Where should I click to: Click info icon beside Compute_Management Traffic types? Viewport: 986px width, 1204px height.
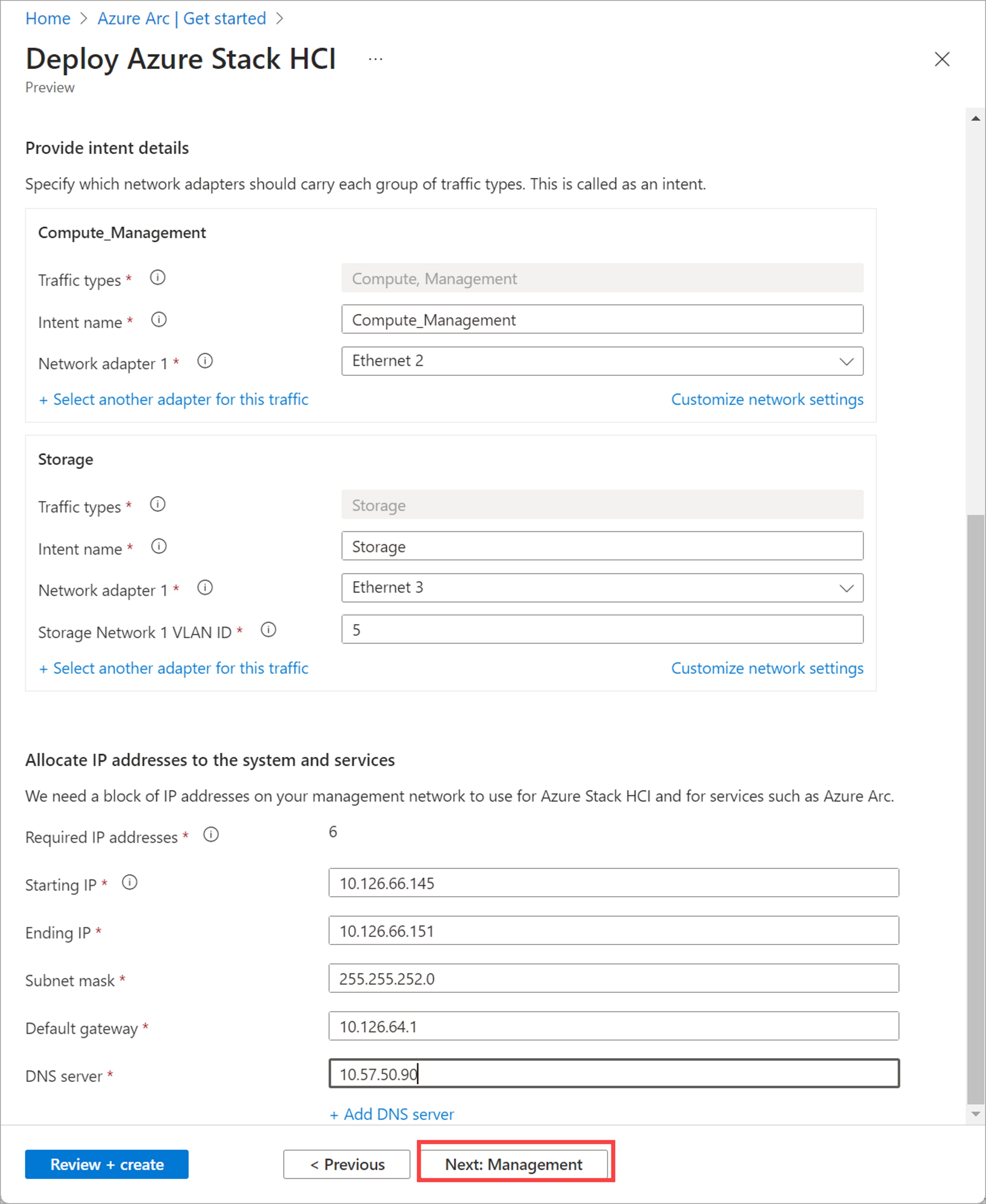tap(157, 278)
